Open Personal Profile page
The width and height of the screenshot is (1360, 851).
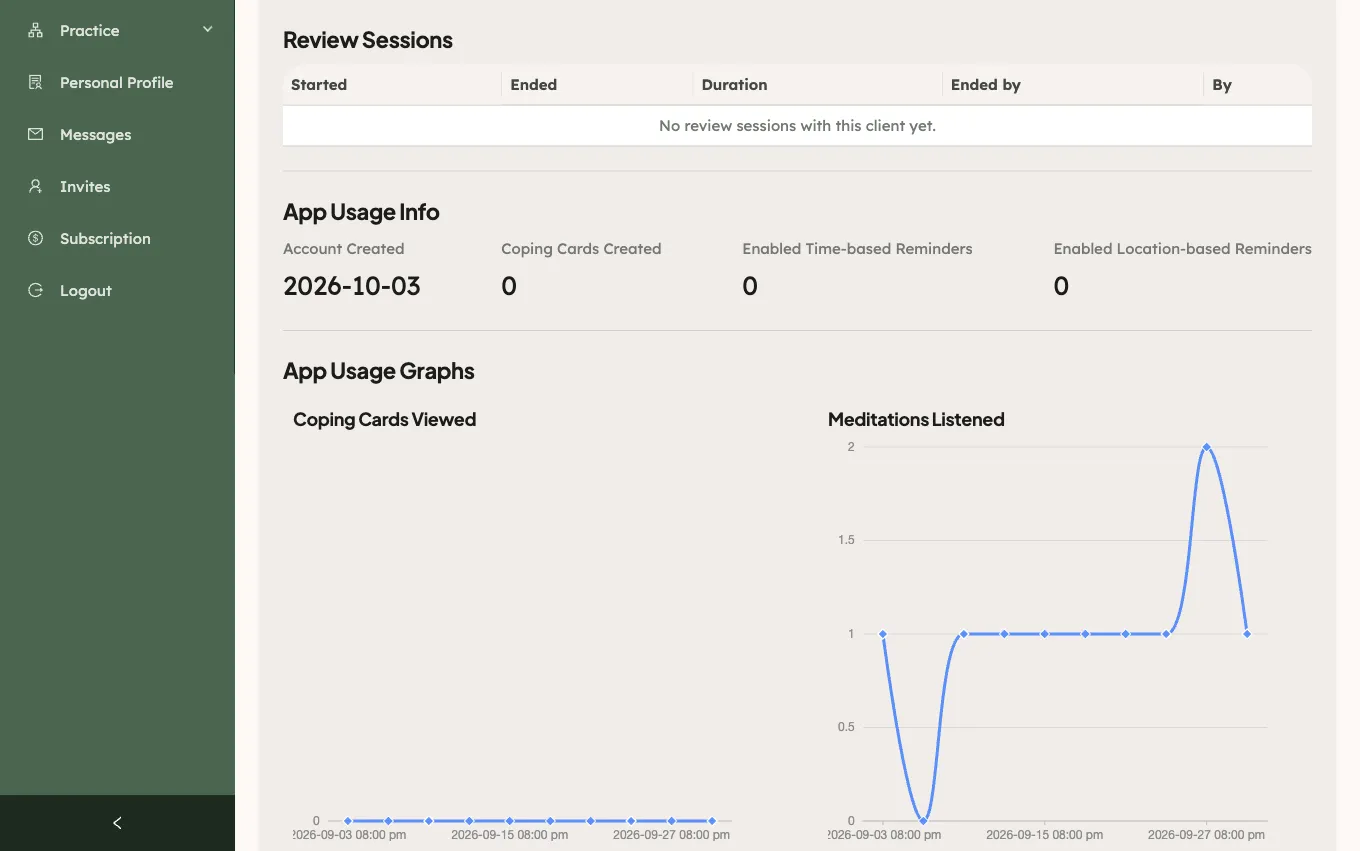point(117,82)
